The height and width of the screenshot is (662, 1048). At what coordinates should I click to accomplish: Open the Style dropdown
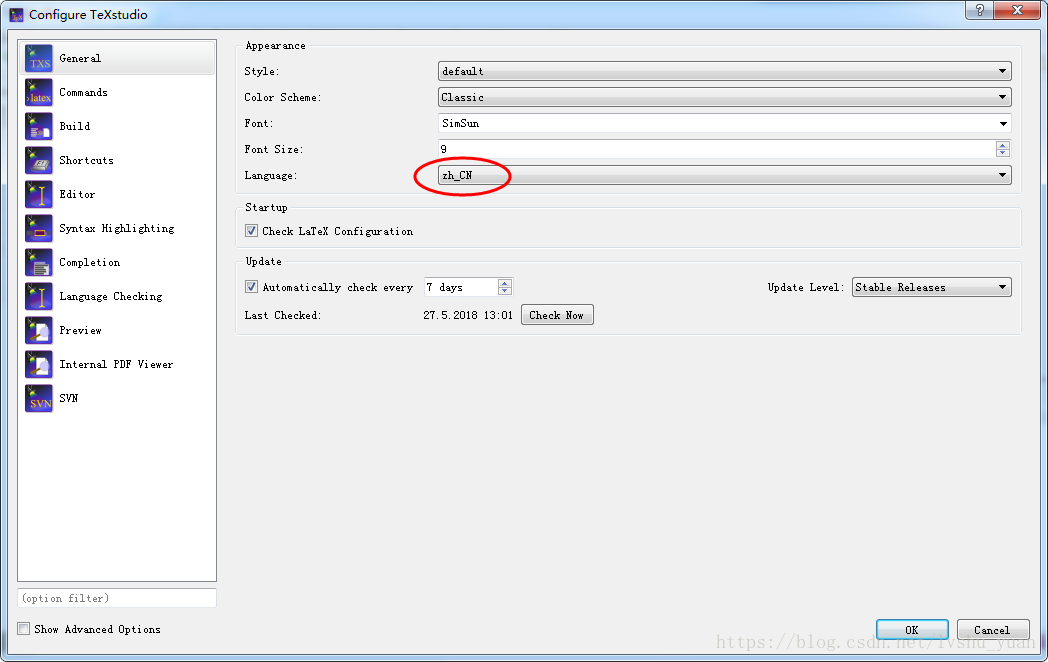(x=725, y=71)
